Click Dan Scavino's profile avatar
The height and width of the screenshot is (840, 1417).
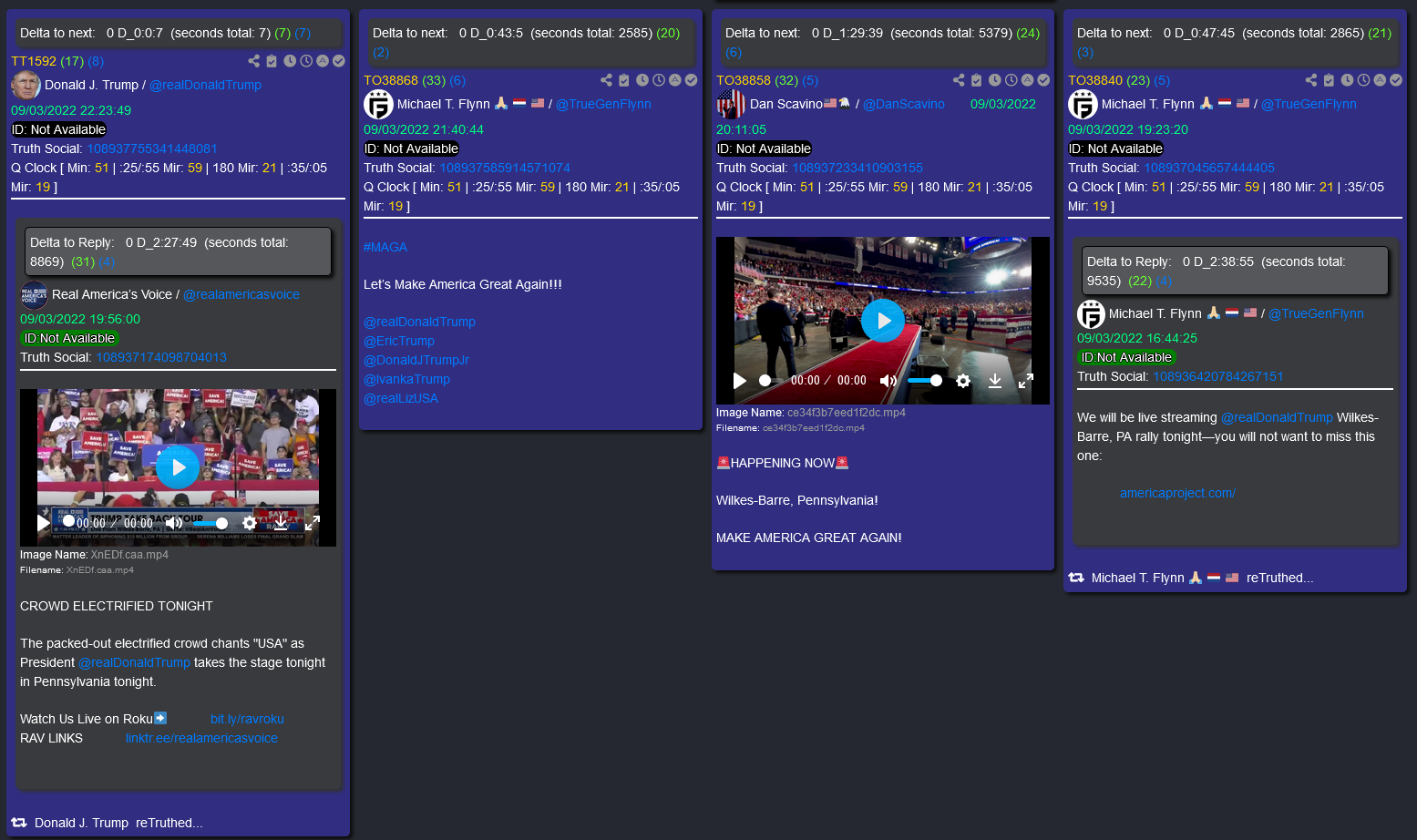pos(731,104)
